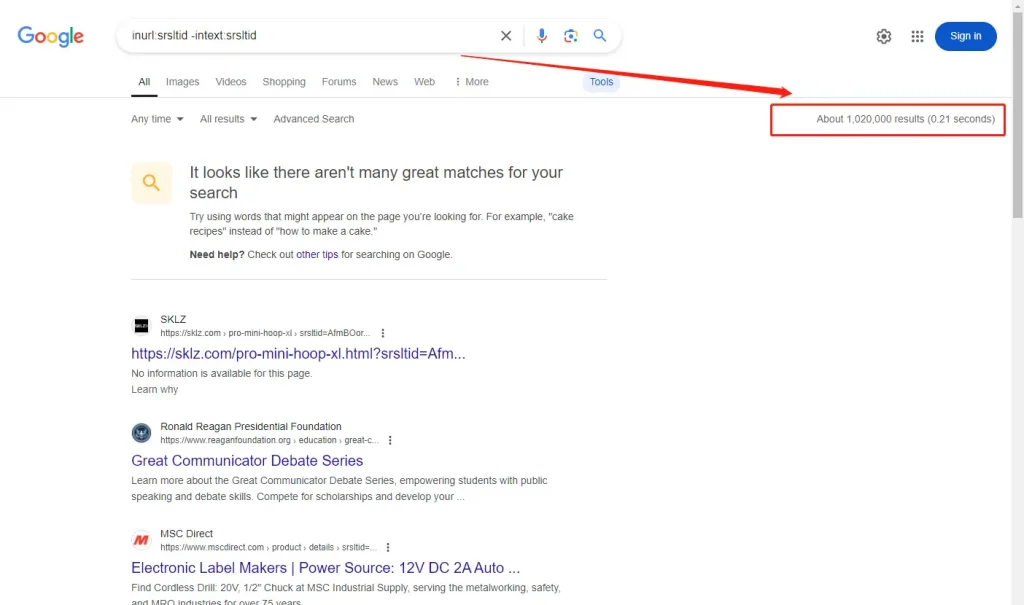Viewport: 1024px width, 605px height.
Task: Switch to Forums tab
Action: pos(339,82)
